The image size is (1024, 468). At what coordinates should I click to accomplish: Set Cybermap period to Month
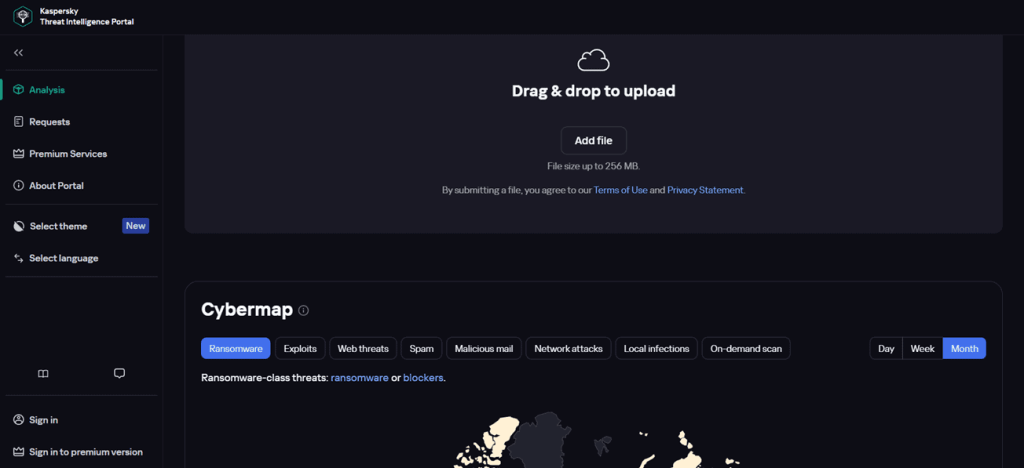click(x=964, y=349)
